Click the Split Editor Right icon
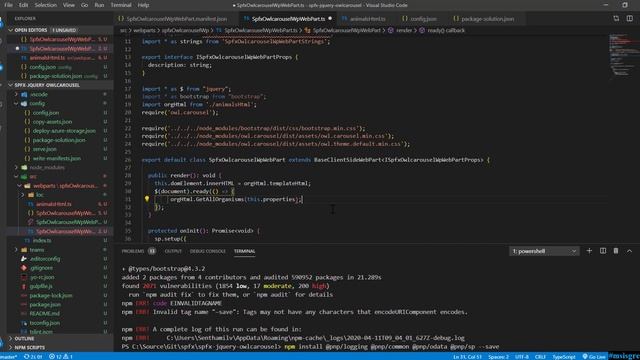Viewport: 640px width, 360px height. (x=629, y=19)
